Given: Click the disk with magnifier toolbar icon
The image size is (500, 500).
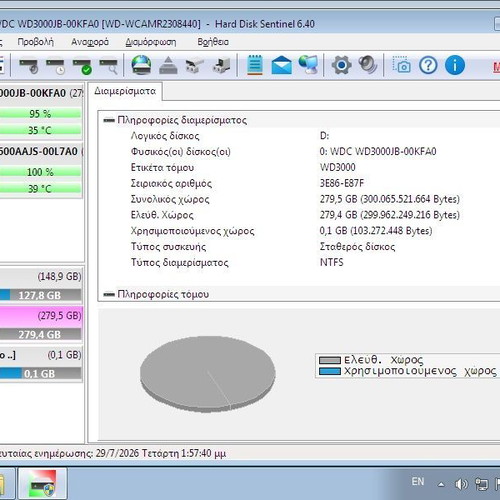Looking at the screenshot, I should click(x=109, y=66).
